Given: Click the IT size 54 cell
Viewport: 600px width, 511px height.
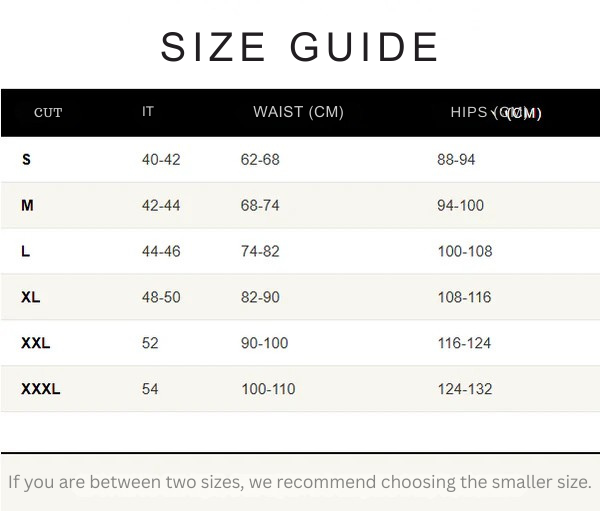Looking at the screenshot, I should [150, 389].
